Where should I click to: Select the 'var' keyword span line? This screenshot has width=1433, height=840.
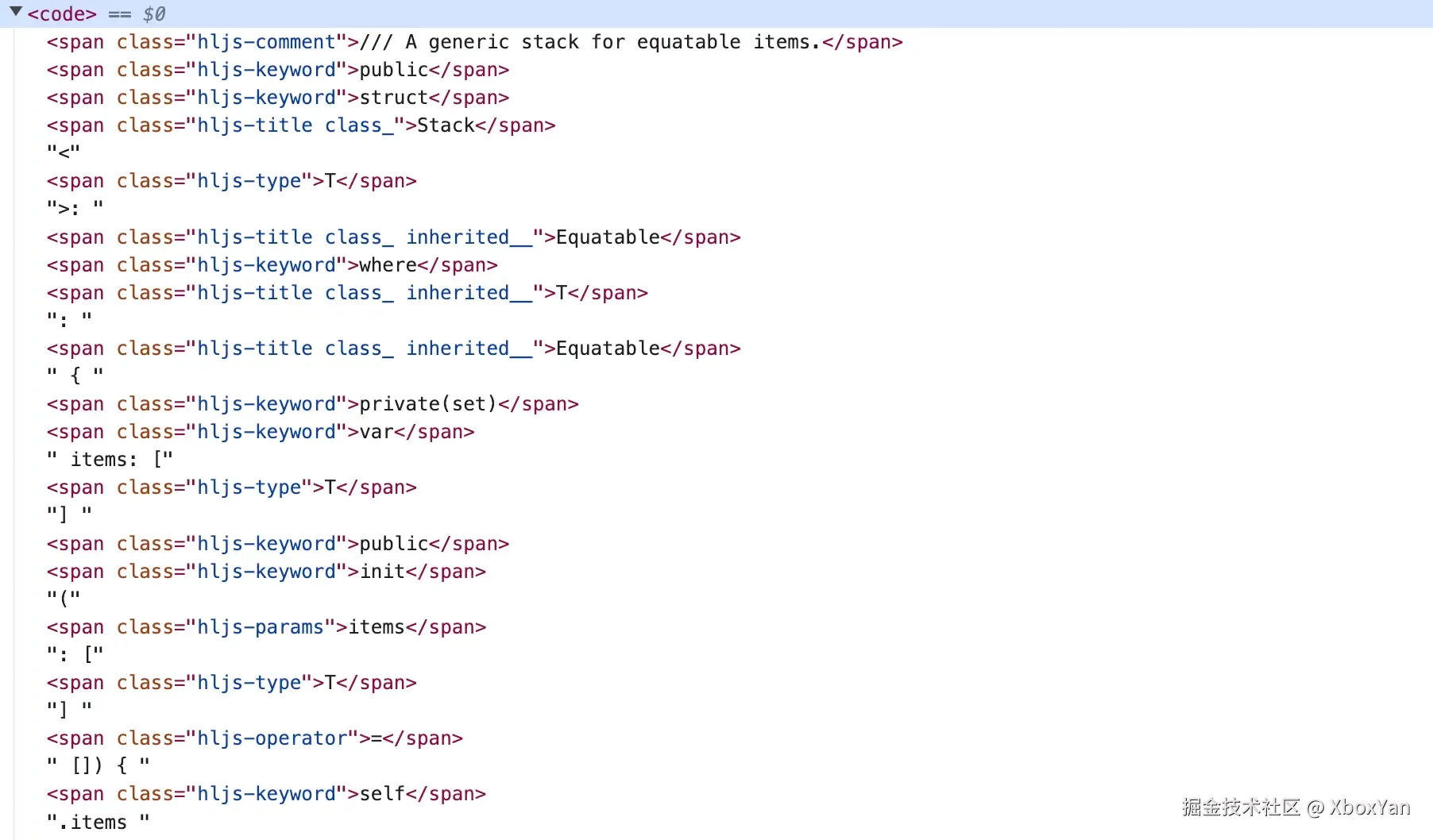click(x=260, y=432)
